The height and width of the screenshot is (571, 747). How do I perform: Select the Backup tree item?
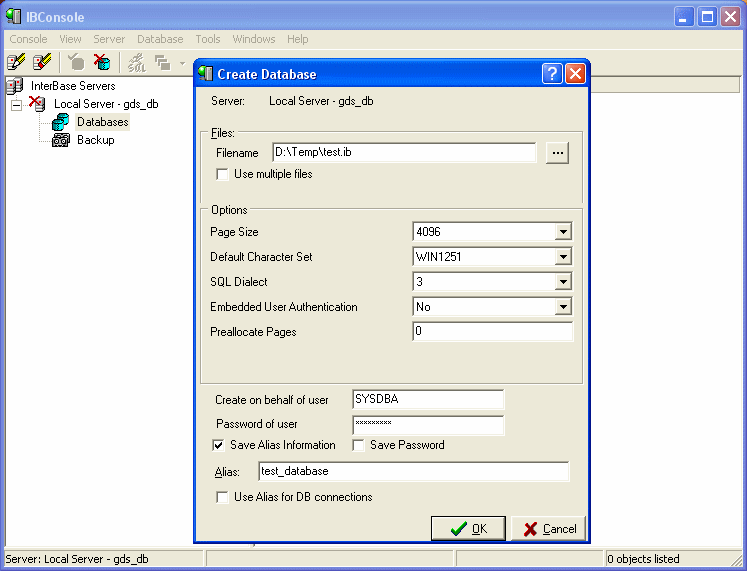95,140
